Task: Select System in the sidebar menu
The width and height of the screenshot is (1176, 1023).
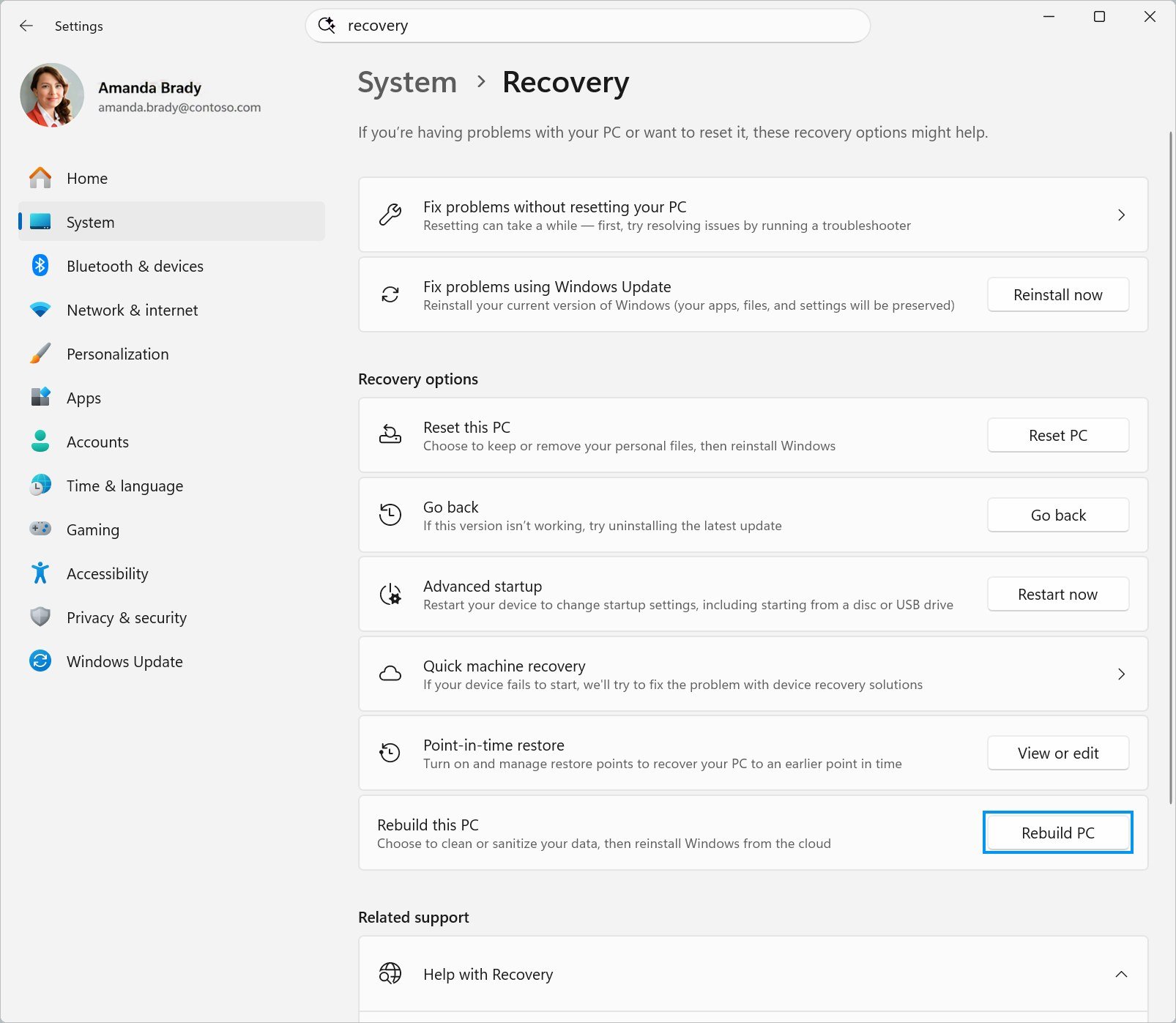Action: [171, 222]
